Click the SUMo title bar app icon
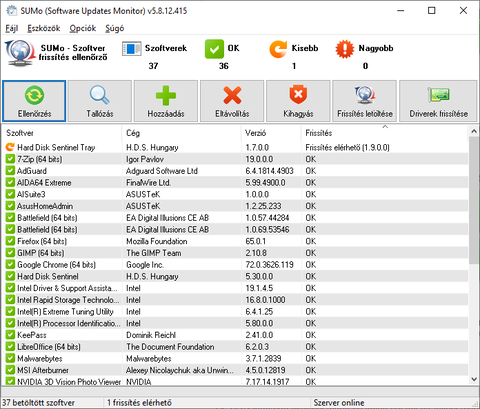This screenshot has width=480, height=409. click(x=11, y=11)
